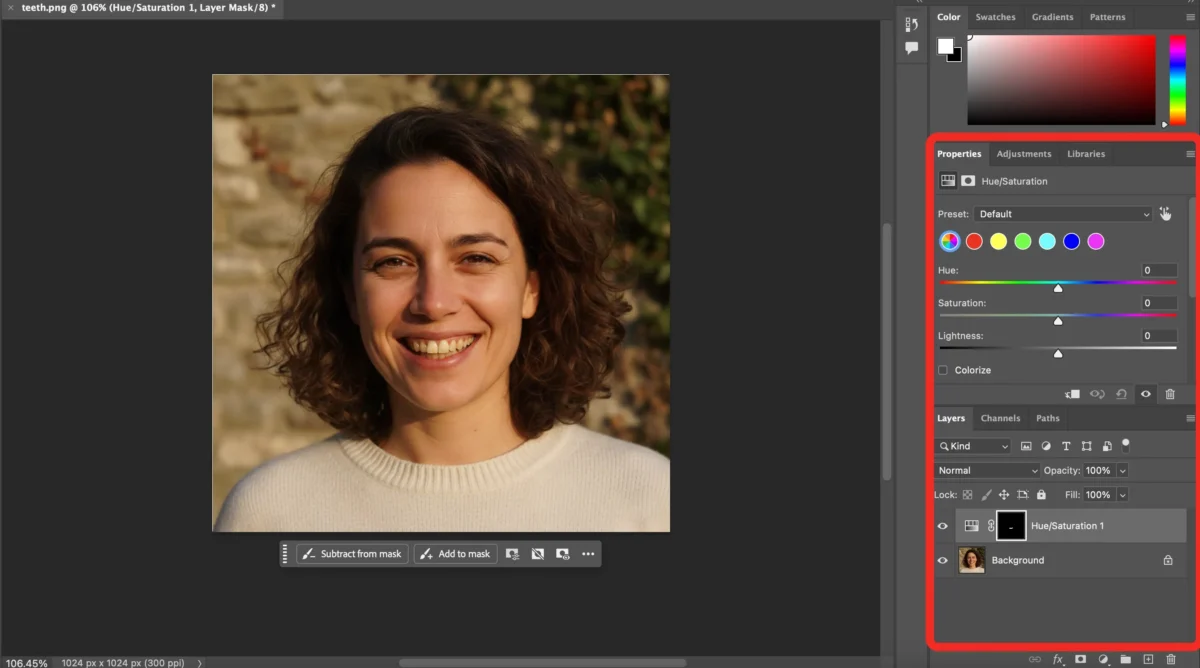Clip adjustment to the layer below
This screenshot has width=1200, height=668.
(1073, 394)
